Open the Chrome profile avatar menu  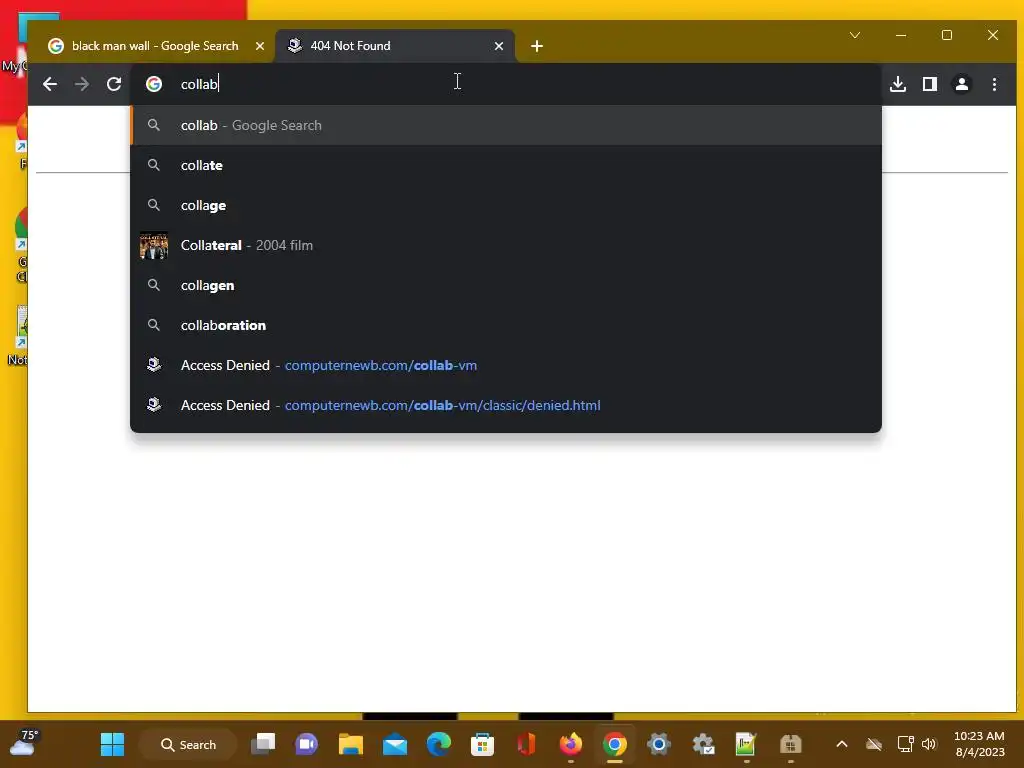[962, 84]
